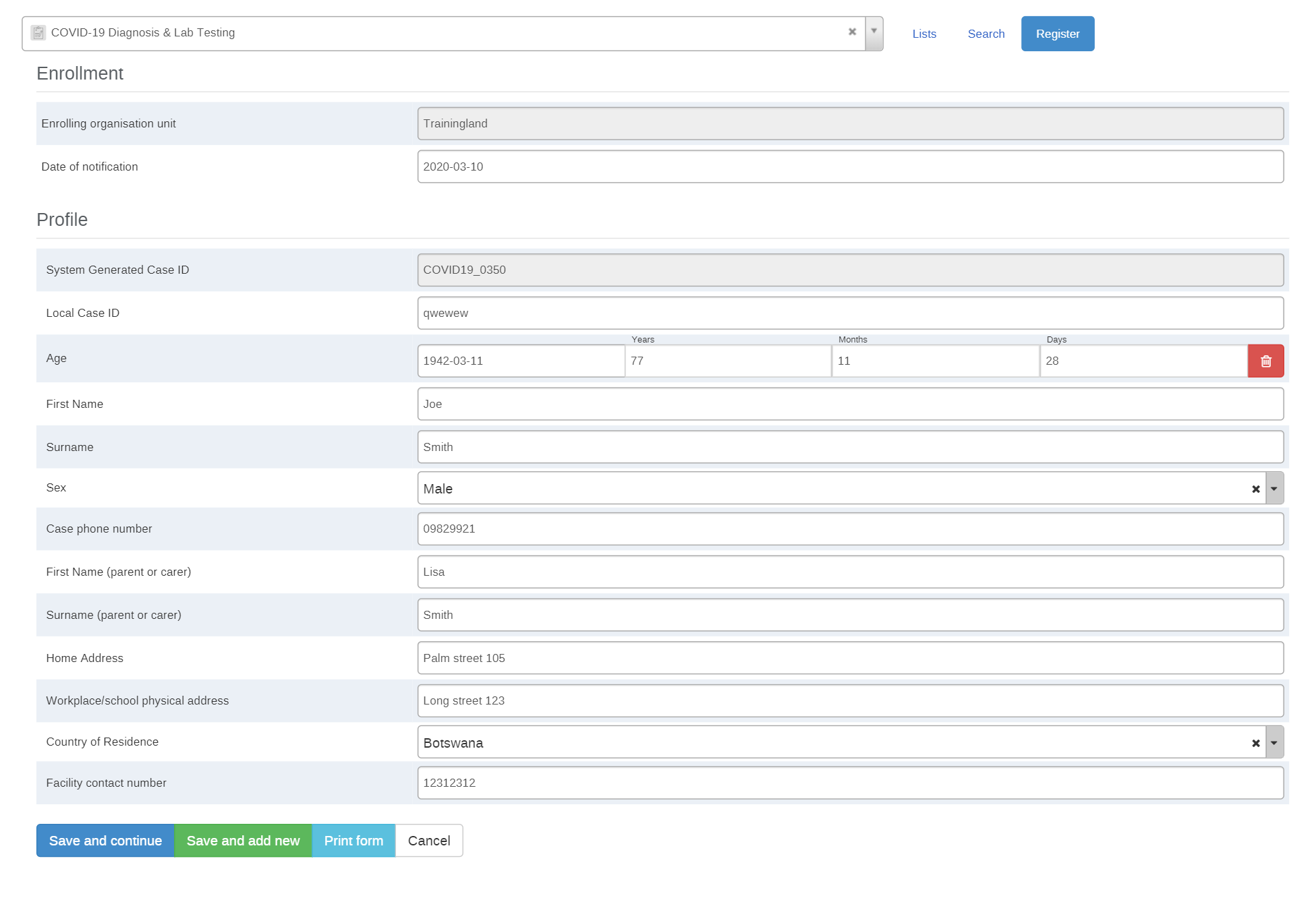Clear the Male sex selection
1316x898 pixels.
tap(1255, 489)
